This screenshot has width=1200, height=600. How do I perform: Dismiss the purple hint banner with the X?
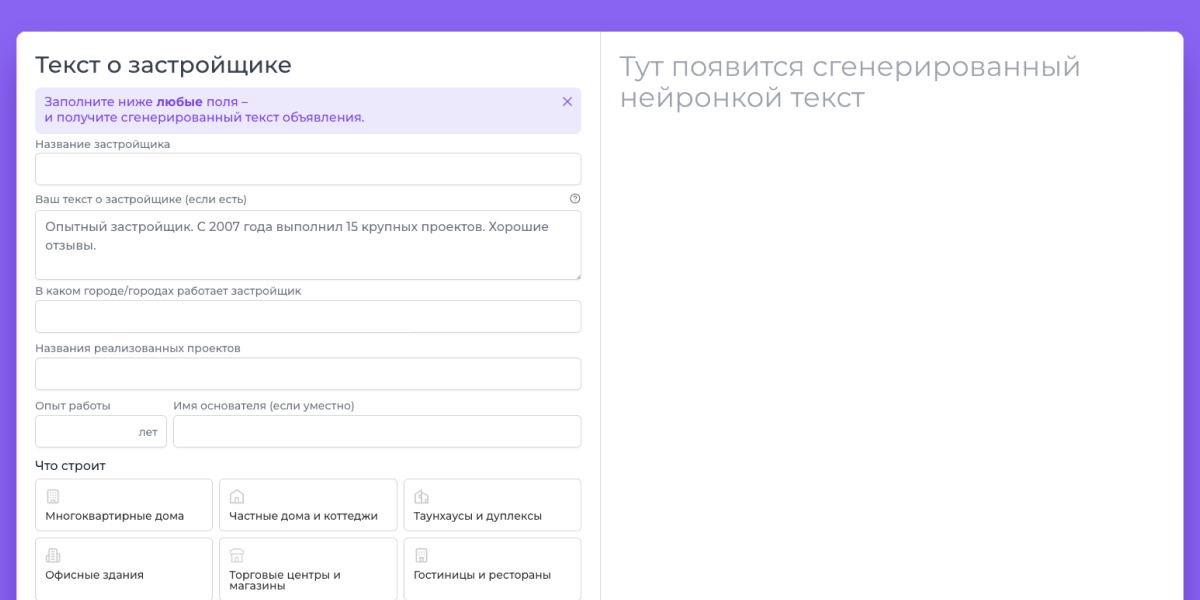567,102
